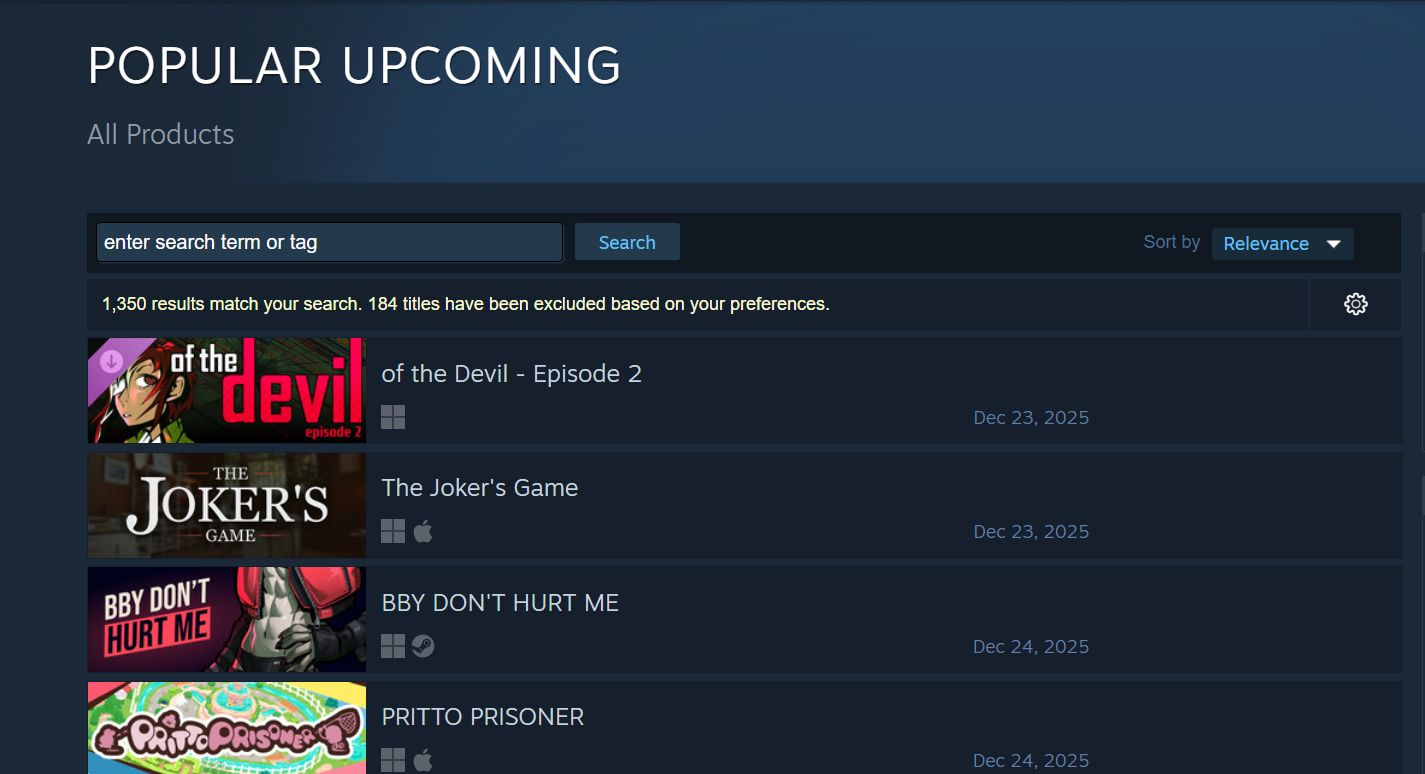Viewport: 1425px width, 774px height.
Task: Click Windows icon under BBY DON'T HURT ME
Action: pyautogui.click(x=393, y=647)
